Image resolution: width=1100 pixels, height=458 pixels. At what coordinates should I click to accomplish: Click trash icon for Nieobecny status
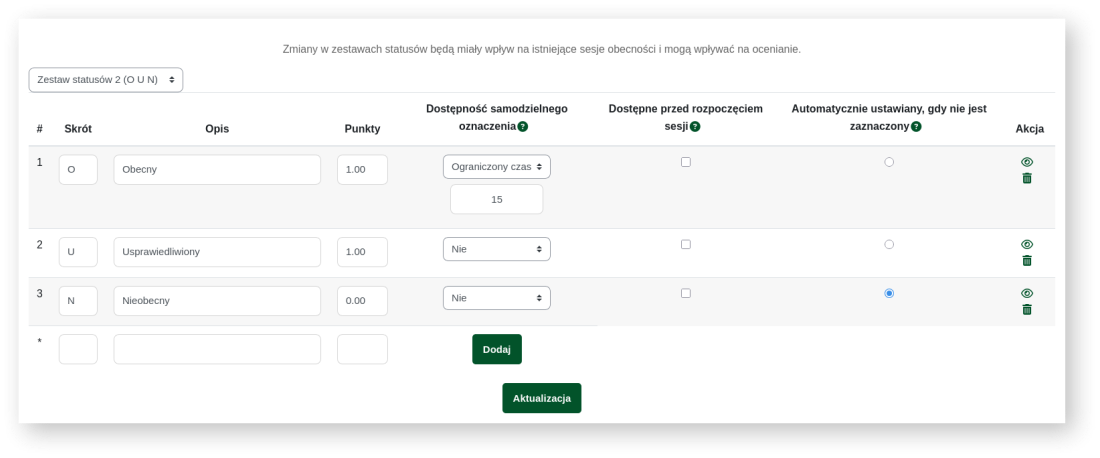1027,310
